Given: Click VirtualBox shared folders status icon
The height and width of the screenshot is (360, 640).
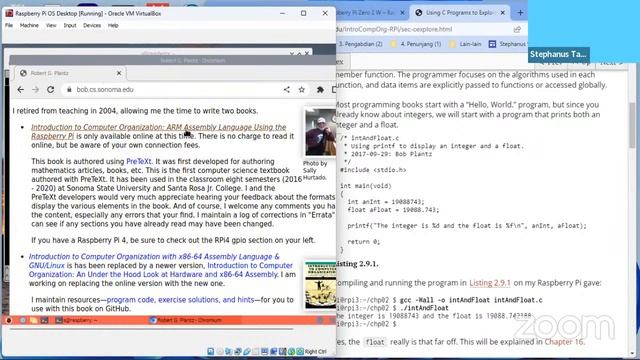Looking at the screenshot, I should click(x=256, y=351).
